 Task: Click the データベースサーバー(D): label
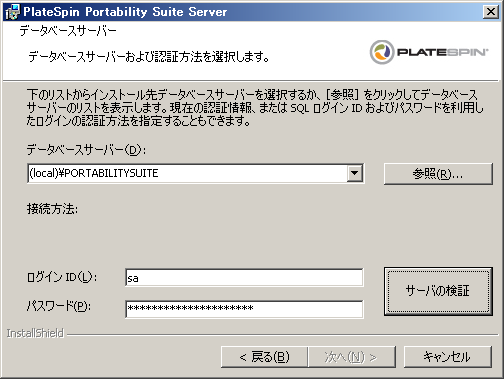pos(86,150)
